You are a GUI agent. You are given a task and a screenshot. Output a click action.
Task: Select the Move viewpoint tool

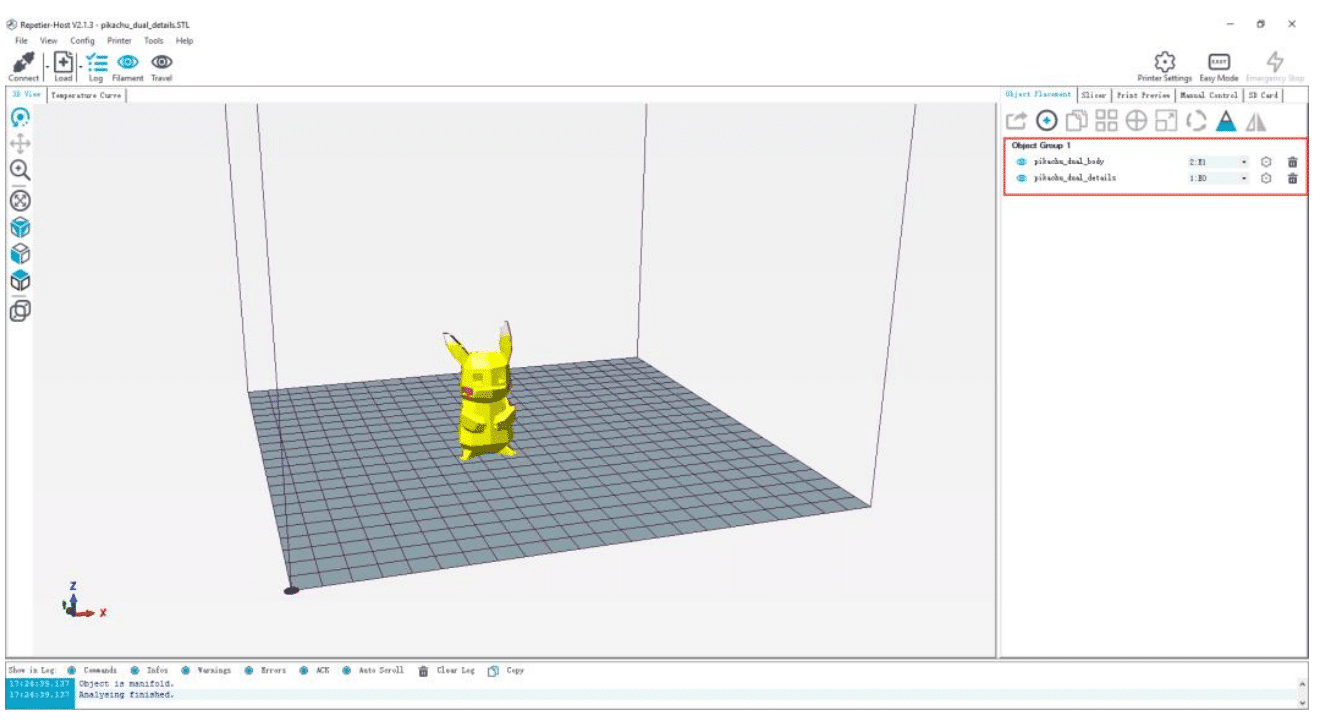point(19,143)
